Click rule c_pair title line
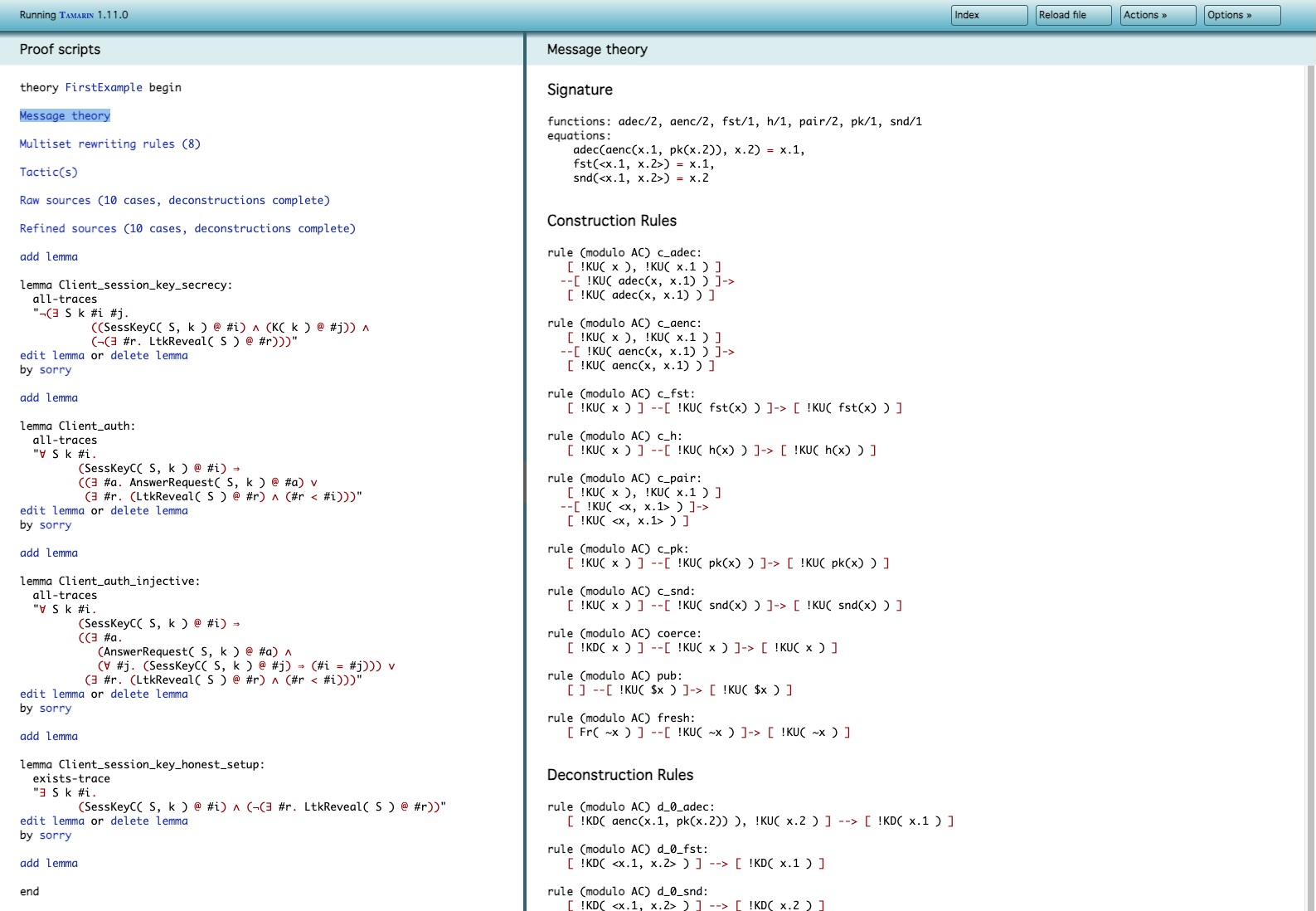 tap(624, 478)
